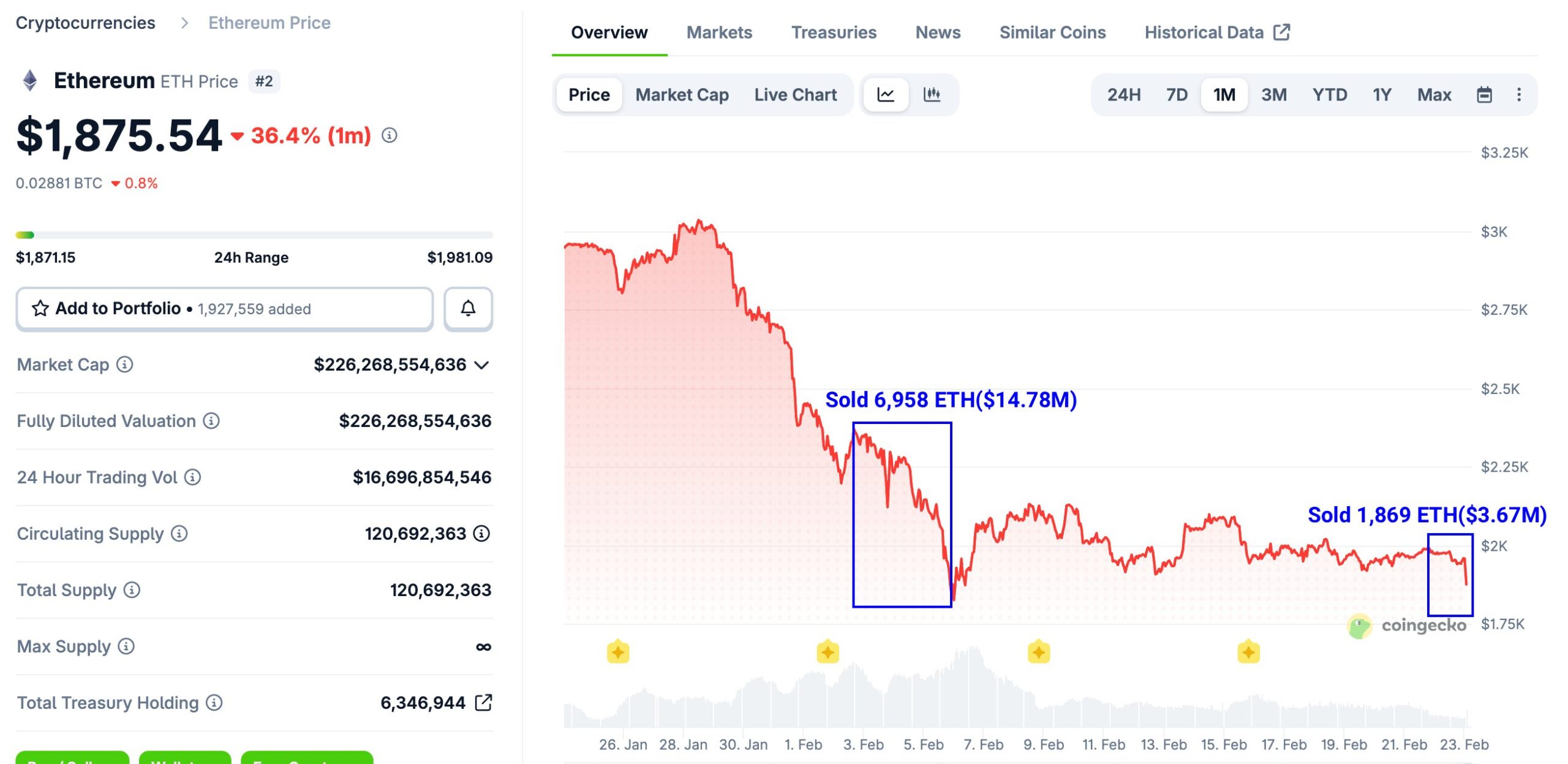Screen dimensions: 1568x764
Task: Click the Ethereum logo icon
Action: coord(29,81)
